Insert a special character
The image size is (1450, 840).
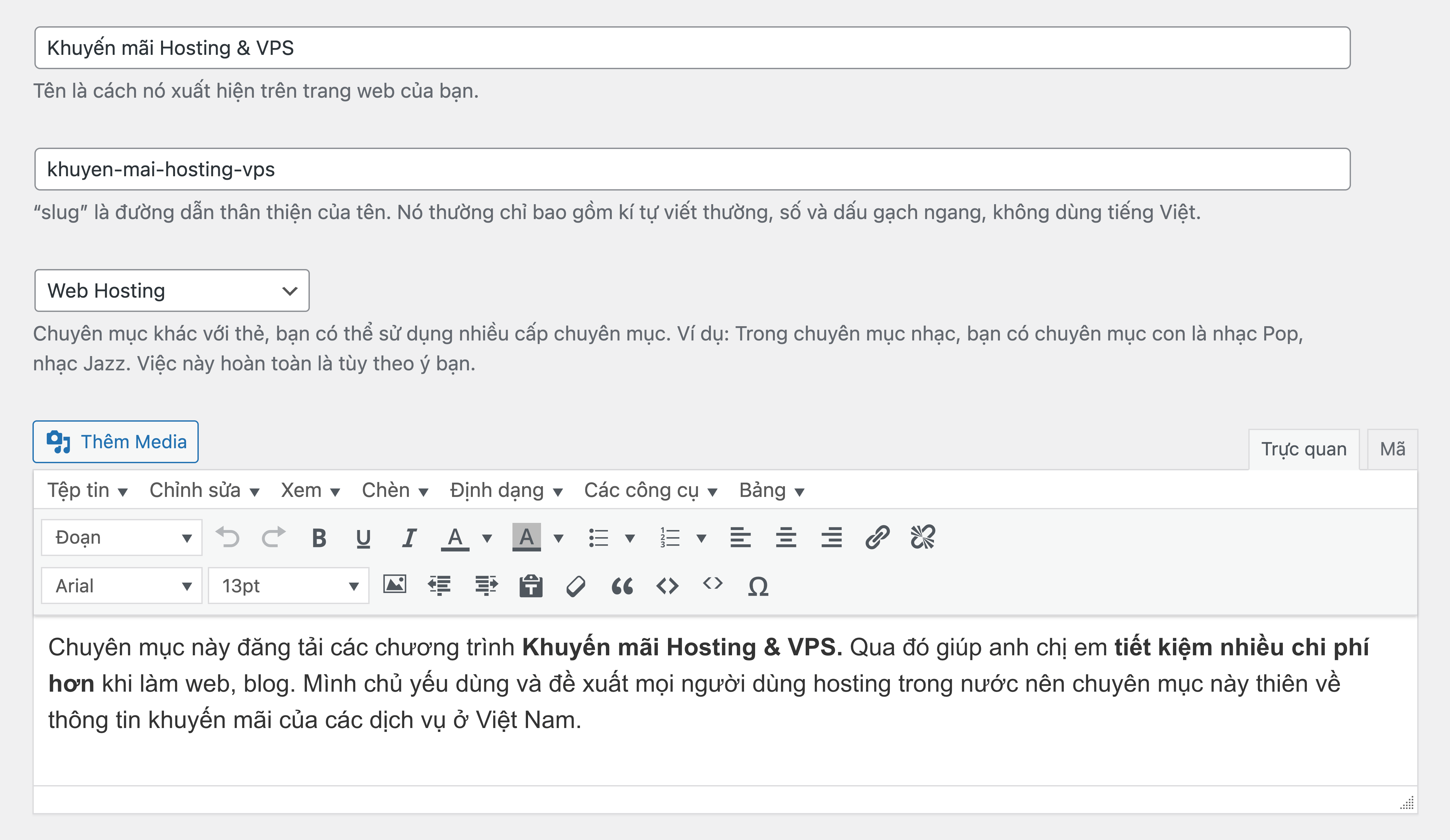point(758,586)
